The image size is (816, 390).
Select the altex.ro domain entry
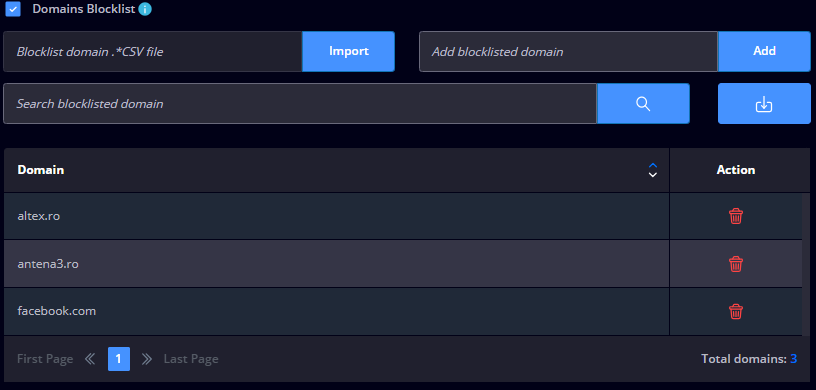[x=39, y=216]
